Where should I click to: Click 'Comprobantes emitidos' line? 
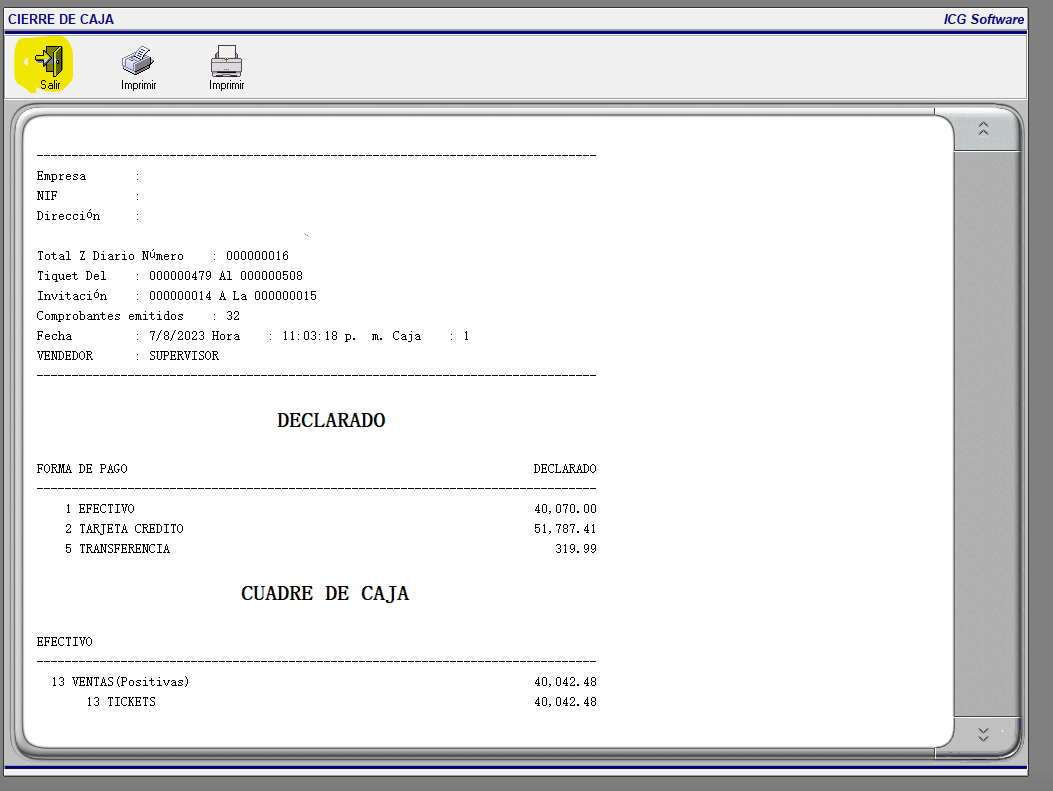(138, 316)
